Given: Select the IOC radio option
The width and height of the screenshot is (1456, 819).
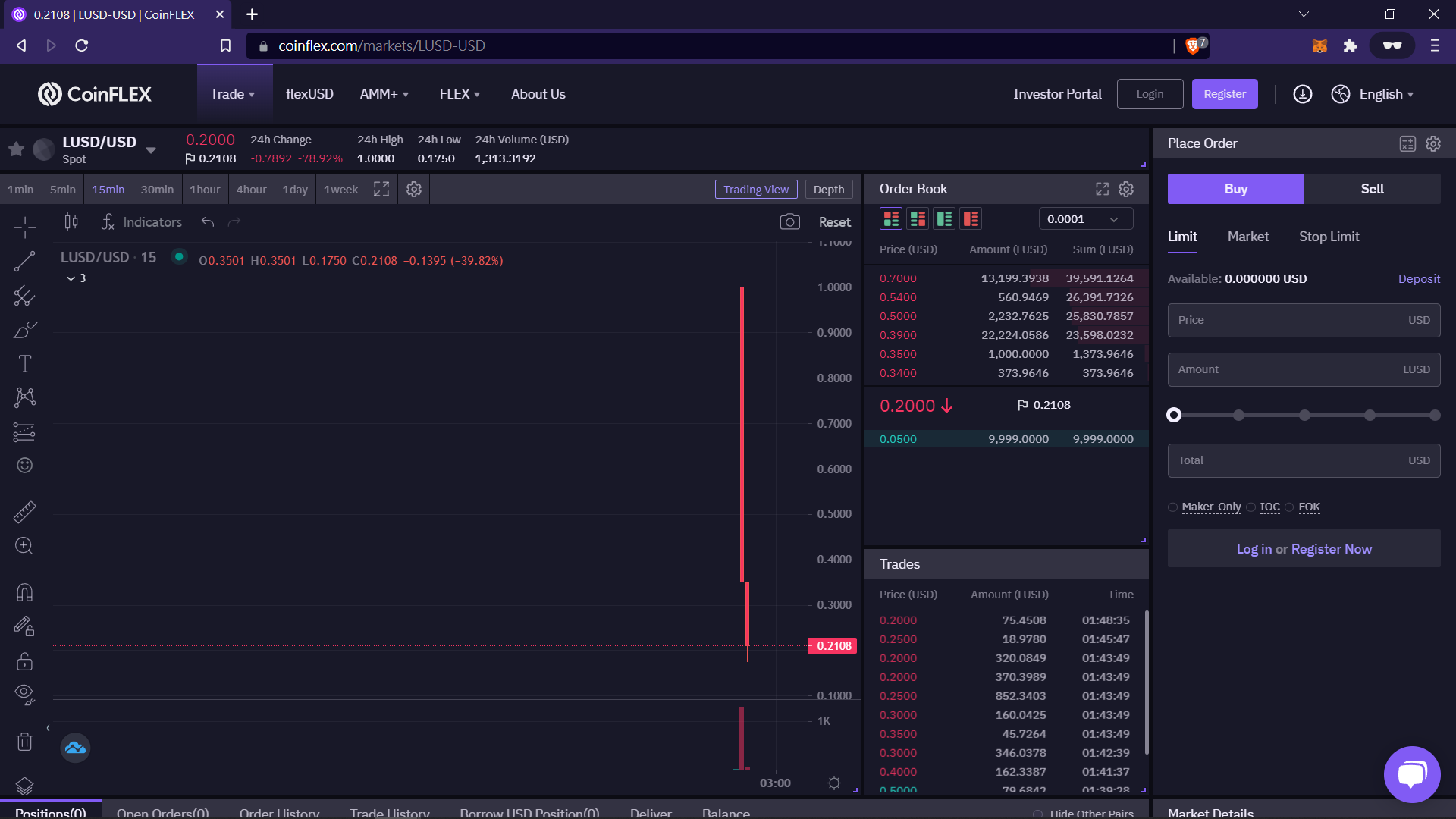Looking at the screenshot, I should [1251, 507].
